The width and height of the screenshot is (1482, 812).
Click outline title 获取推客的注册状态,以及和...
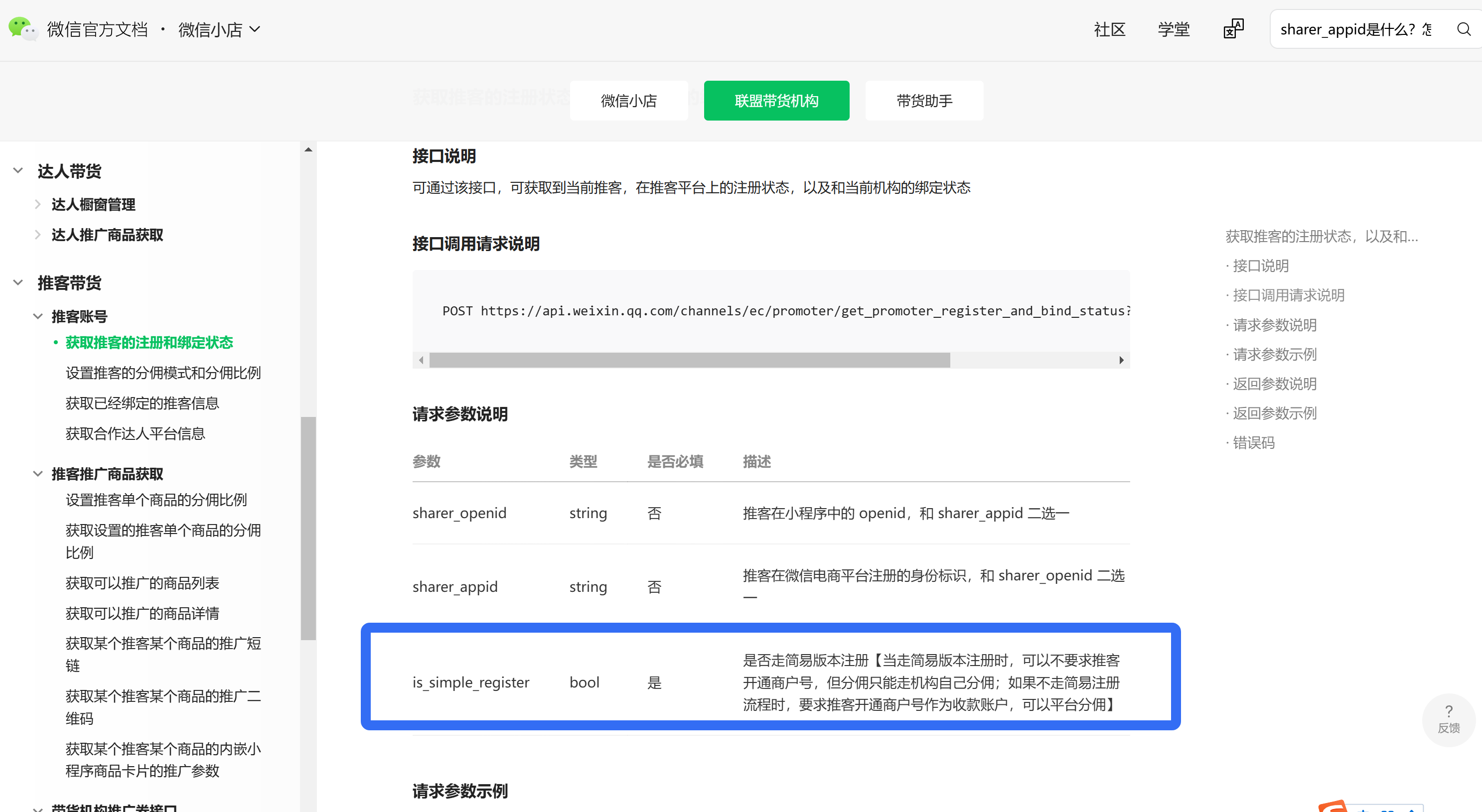click(x=1321, y=236)
